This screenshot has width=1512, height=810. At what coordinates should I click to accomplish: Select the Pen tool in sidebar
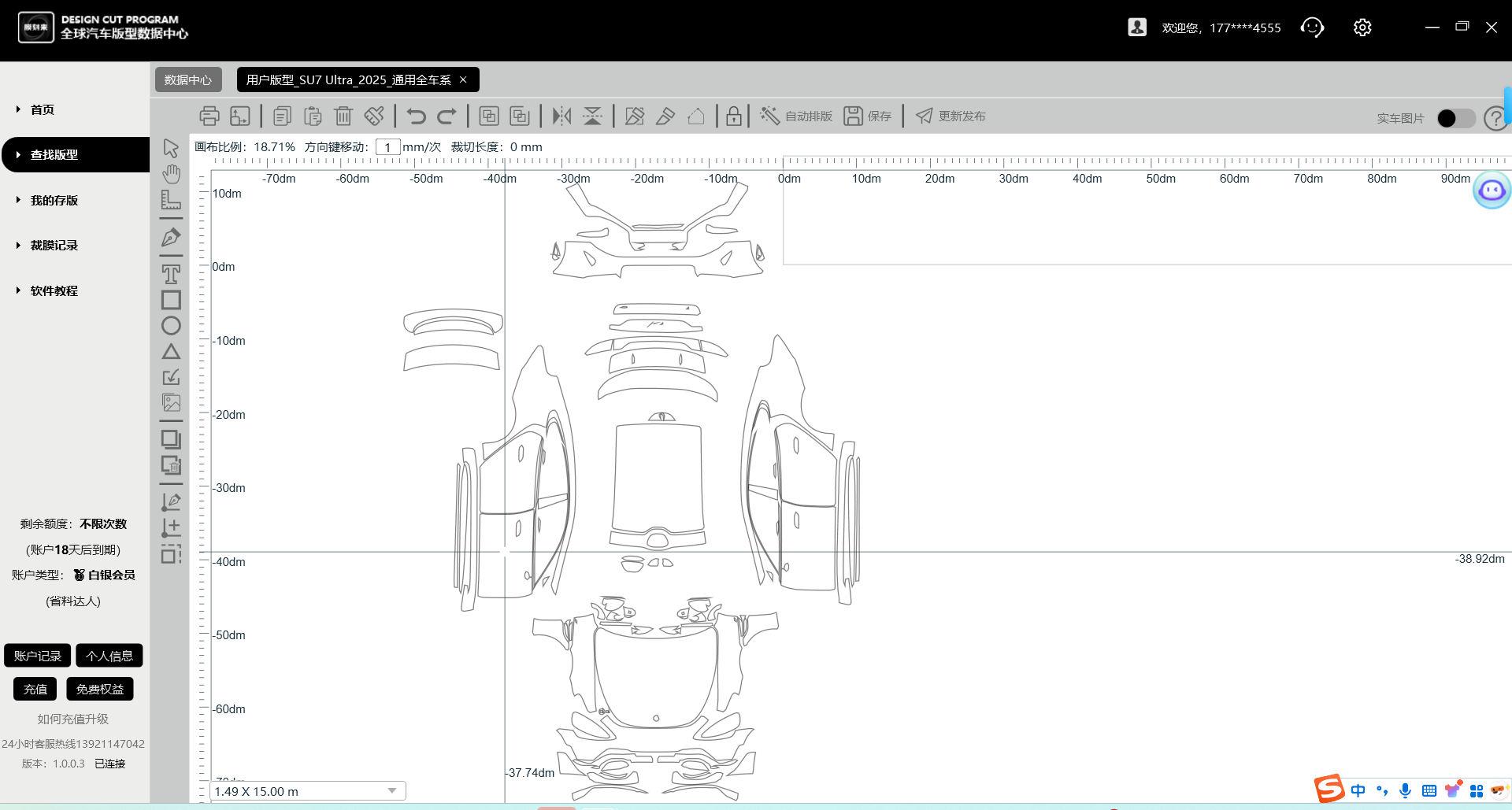coord(171,237)
